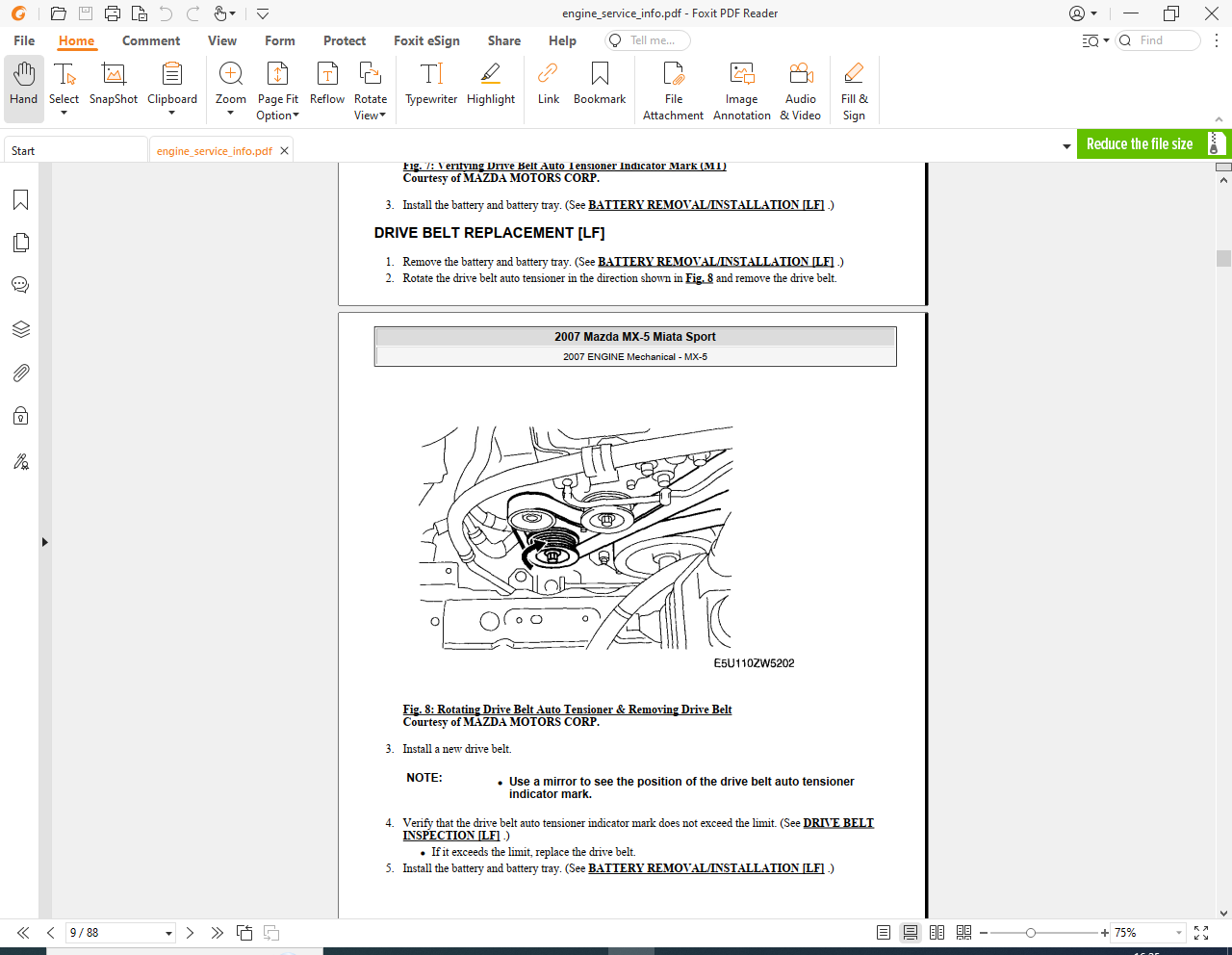Click the SnapShot tool icon
Image resolution: width=1232 pixels, height=955 pixels.
[x=114, y=85]
